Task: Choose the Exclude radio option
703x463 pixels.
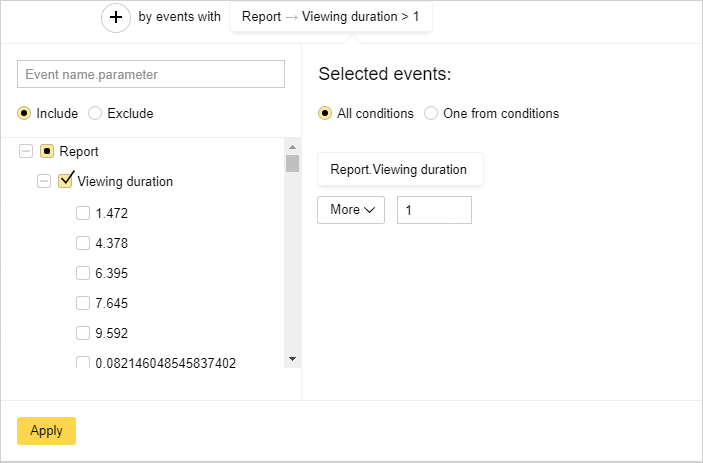Action: pos(95,113)
